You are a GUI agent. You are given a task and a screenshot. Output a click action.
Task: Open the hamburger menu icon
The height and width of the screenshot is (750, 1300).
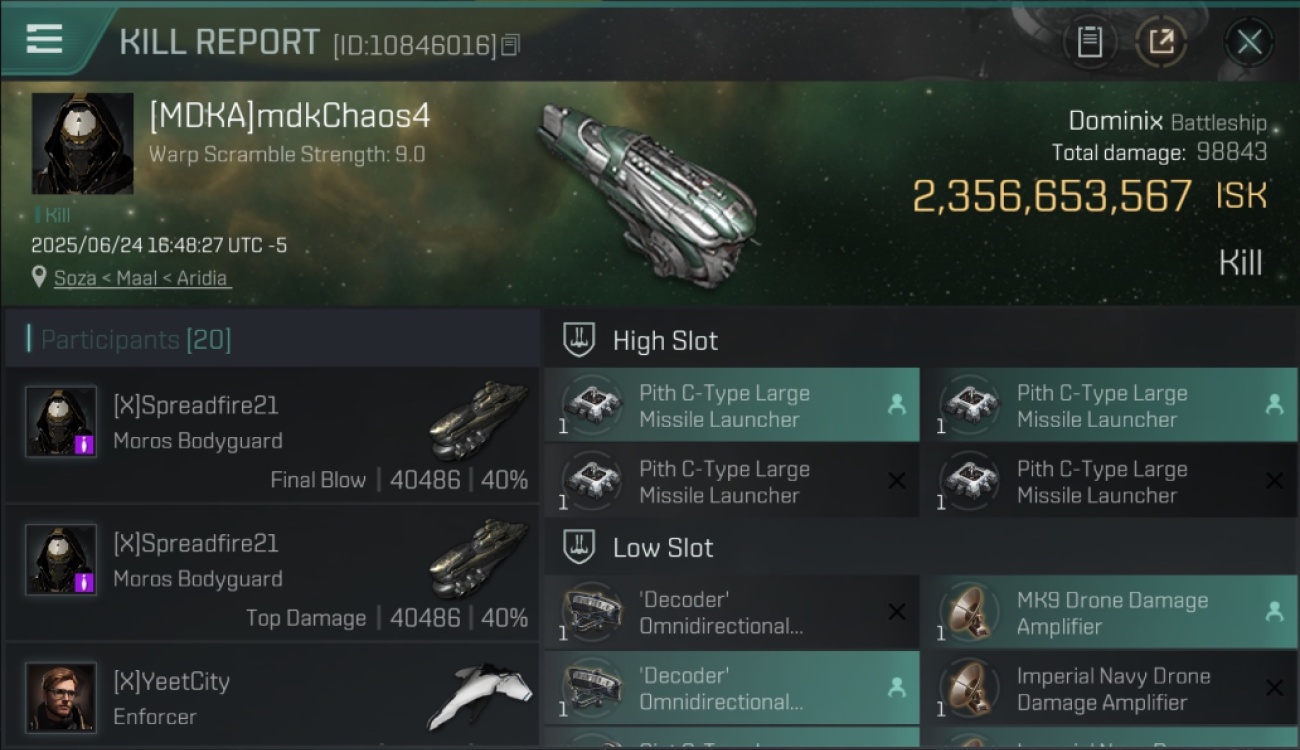click(44, 40)
